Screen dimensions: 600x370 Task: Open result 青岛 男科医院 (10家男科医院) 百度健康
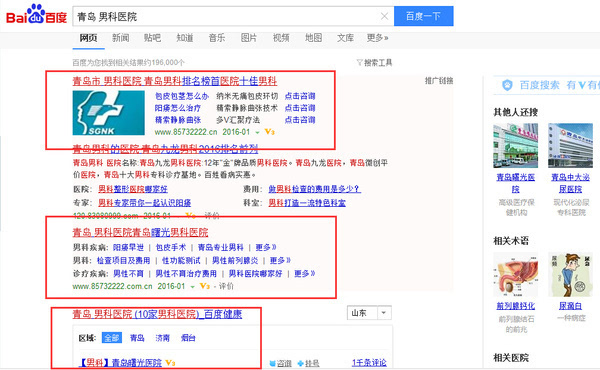157,315
